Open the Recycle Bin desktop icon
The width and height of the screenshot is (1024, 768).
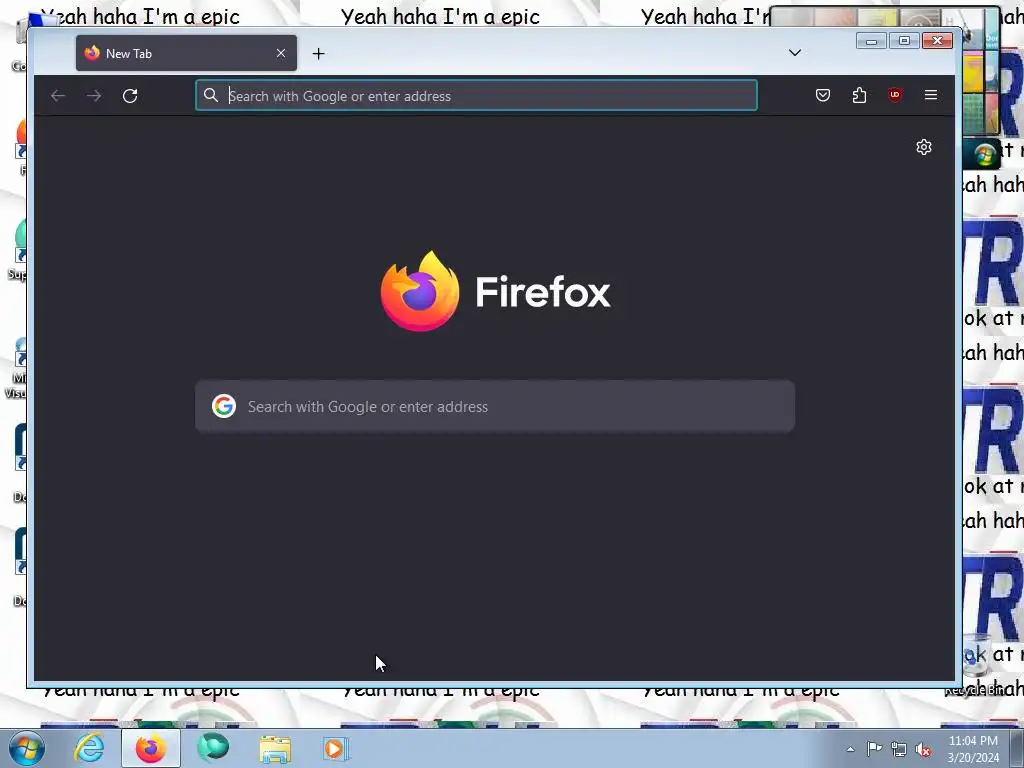coord(978,665)
